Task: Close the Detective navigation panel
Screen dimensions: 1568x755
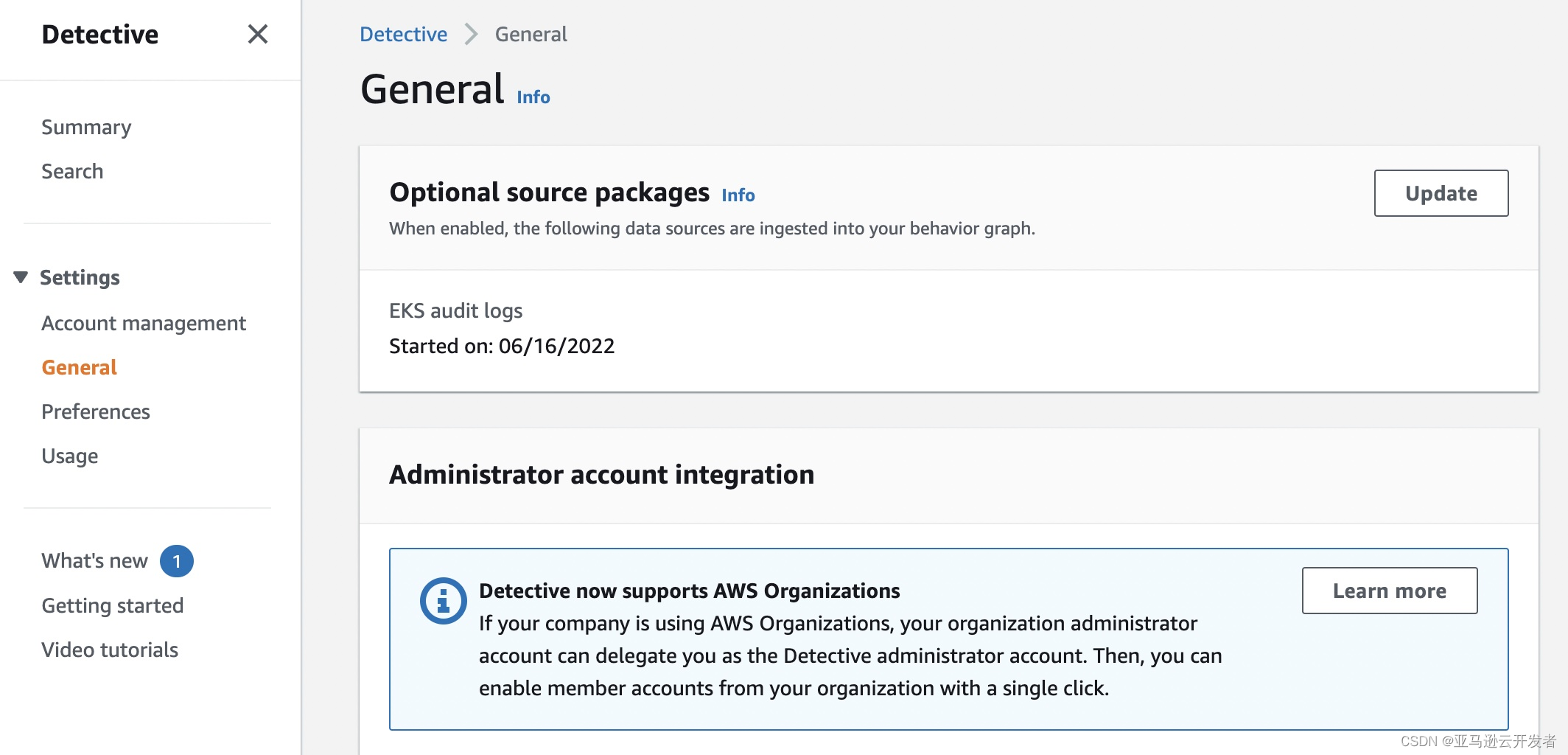Action: (257, 34)
